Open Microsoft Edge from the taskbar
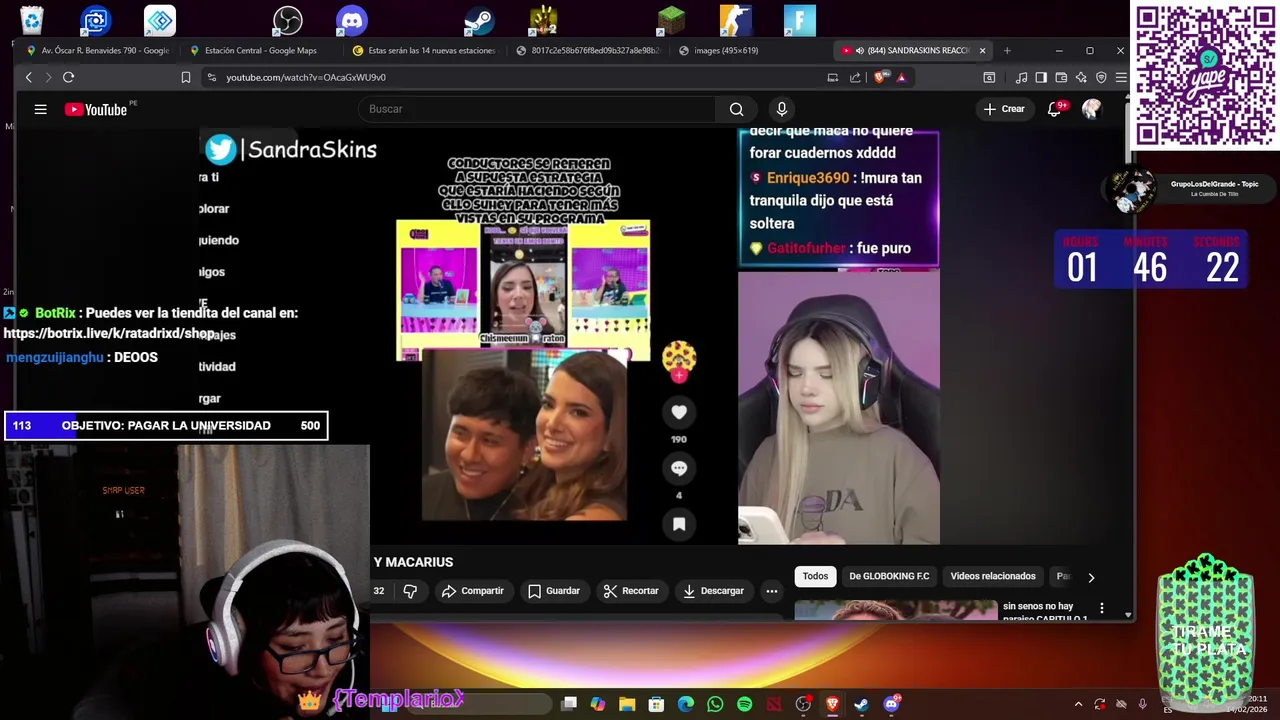Screen dimensions: 1280x720 686,704
